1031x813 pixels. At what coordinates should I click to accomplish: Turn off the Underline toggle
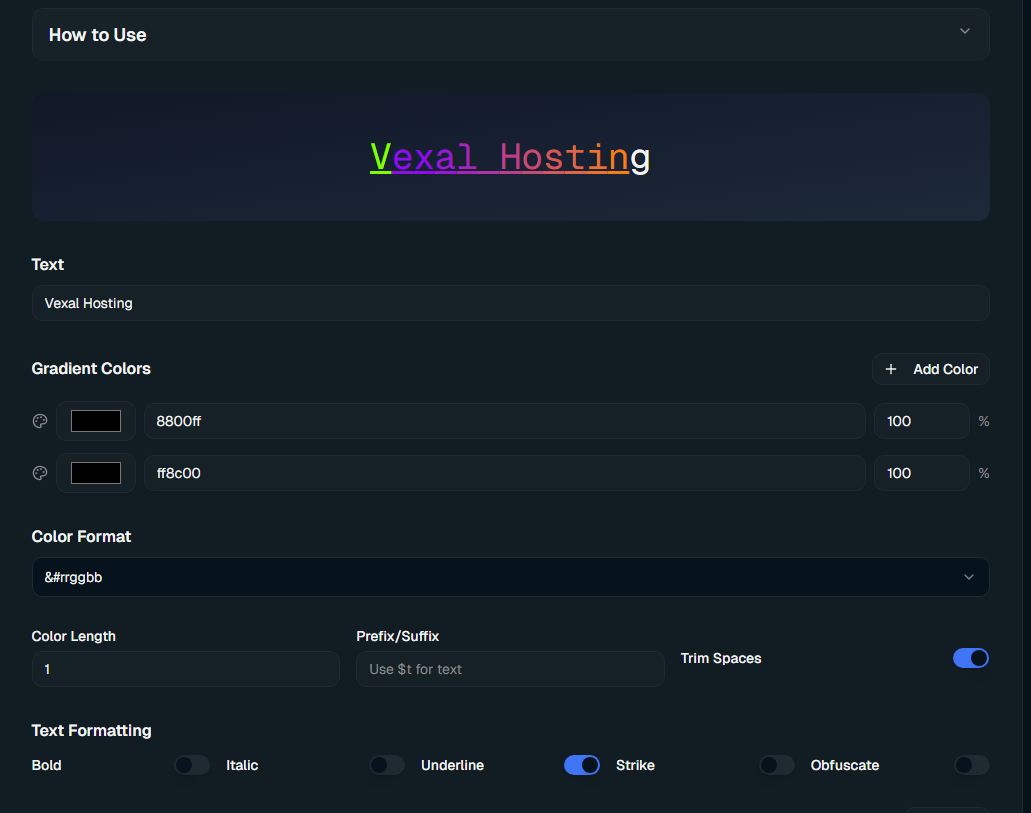click(582, 765)
